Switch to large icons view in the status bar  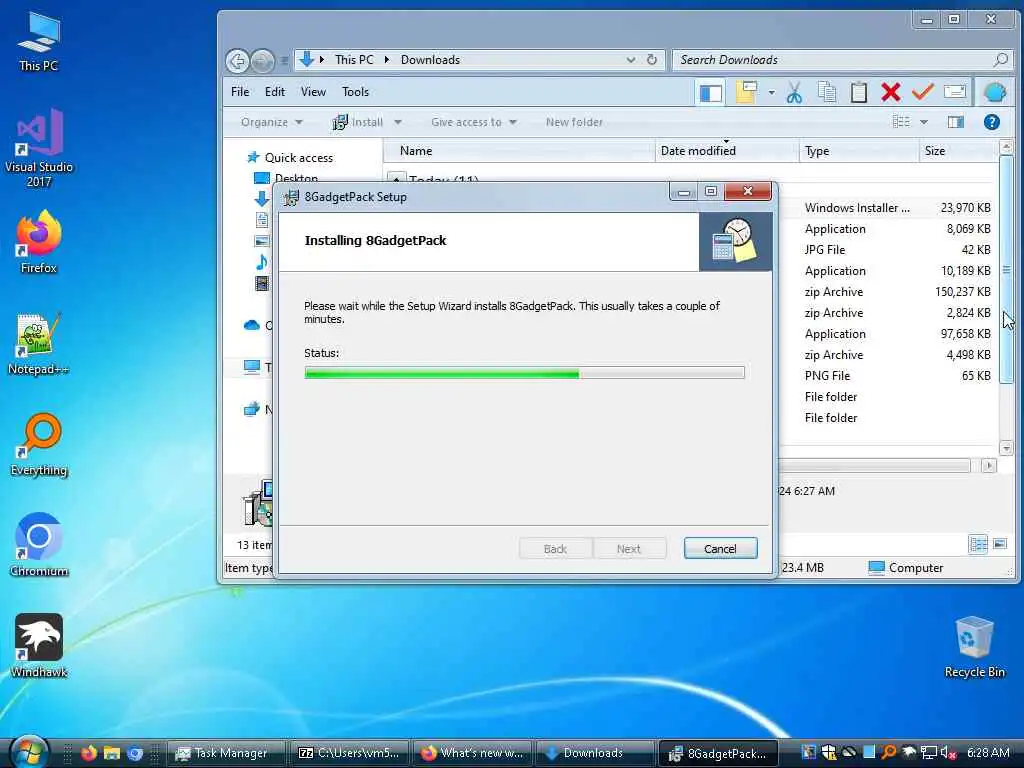coord(1000,544)
